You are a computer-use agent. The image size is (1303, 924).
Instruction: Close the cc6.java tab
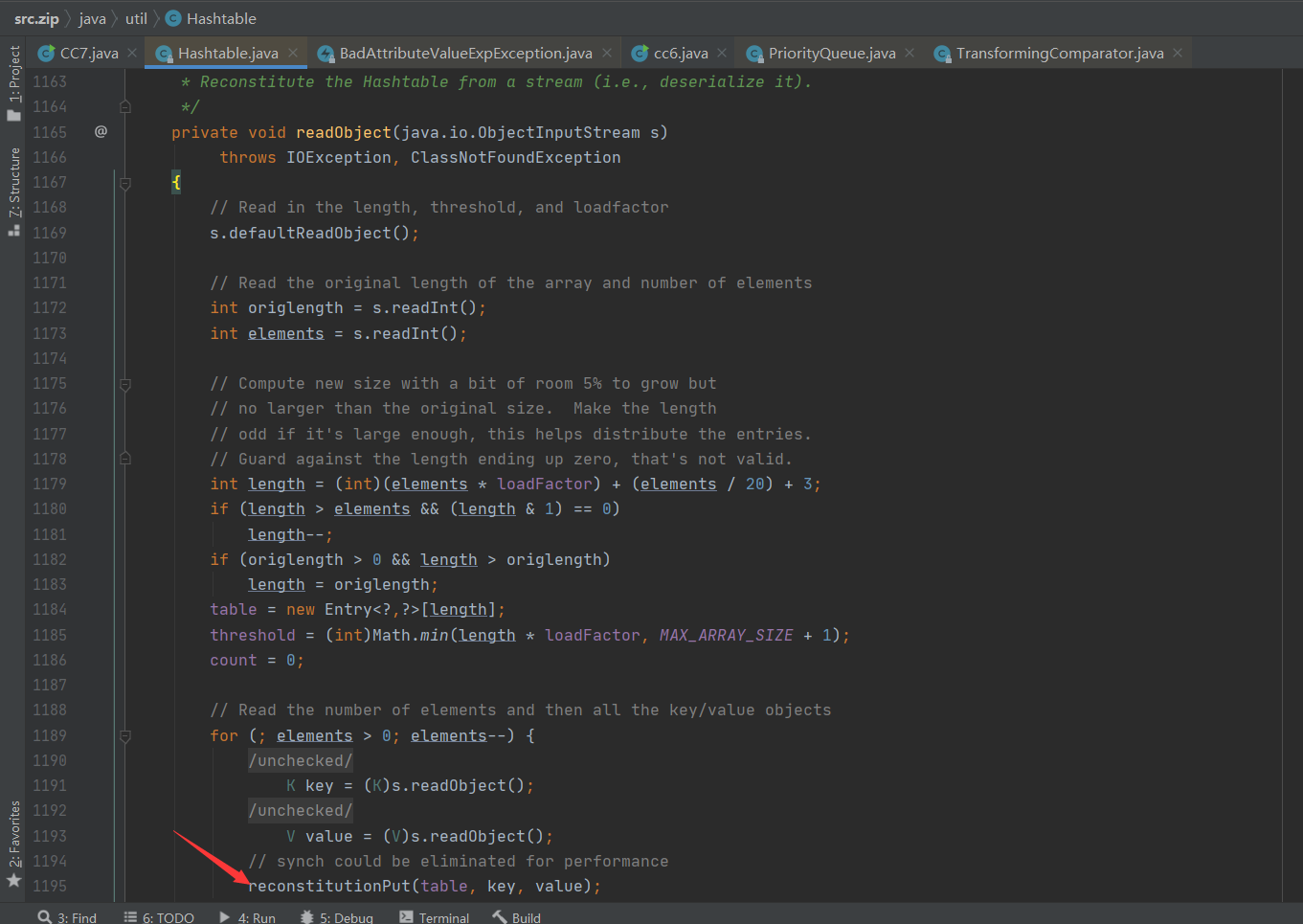tap(722, 54)
